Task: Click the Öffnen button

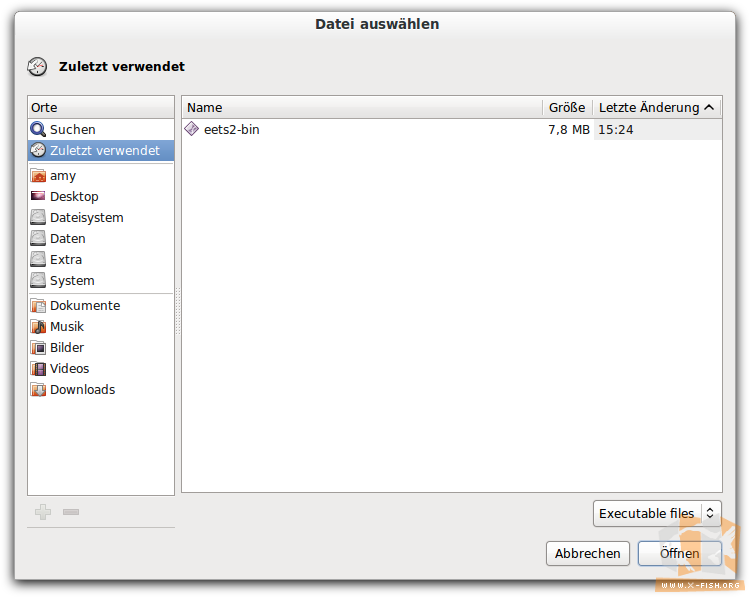Action: pos(679,553)
